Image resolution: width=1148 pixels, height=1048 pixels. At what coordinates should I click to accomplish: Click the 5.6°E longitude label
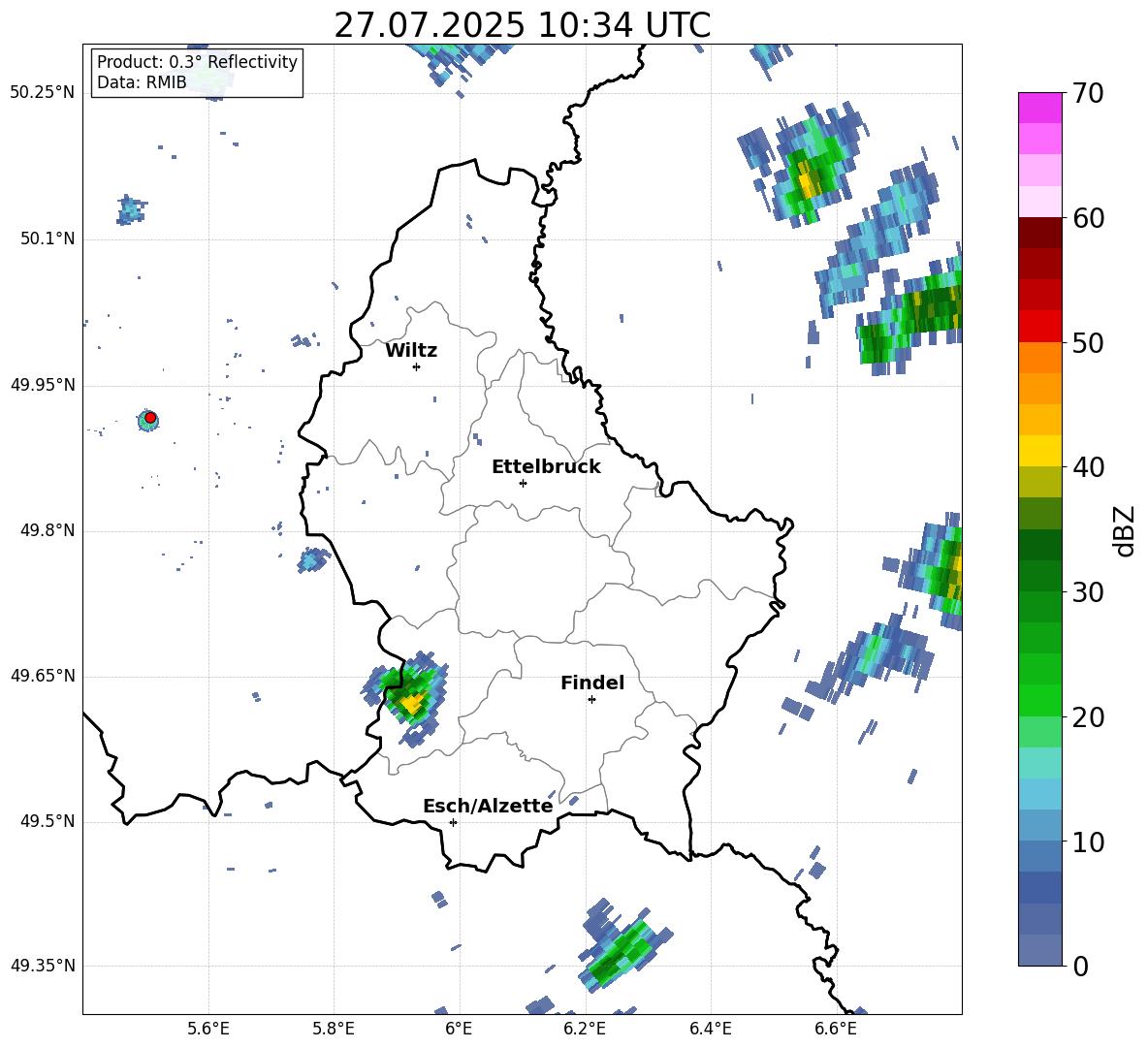point(208,1029)
